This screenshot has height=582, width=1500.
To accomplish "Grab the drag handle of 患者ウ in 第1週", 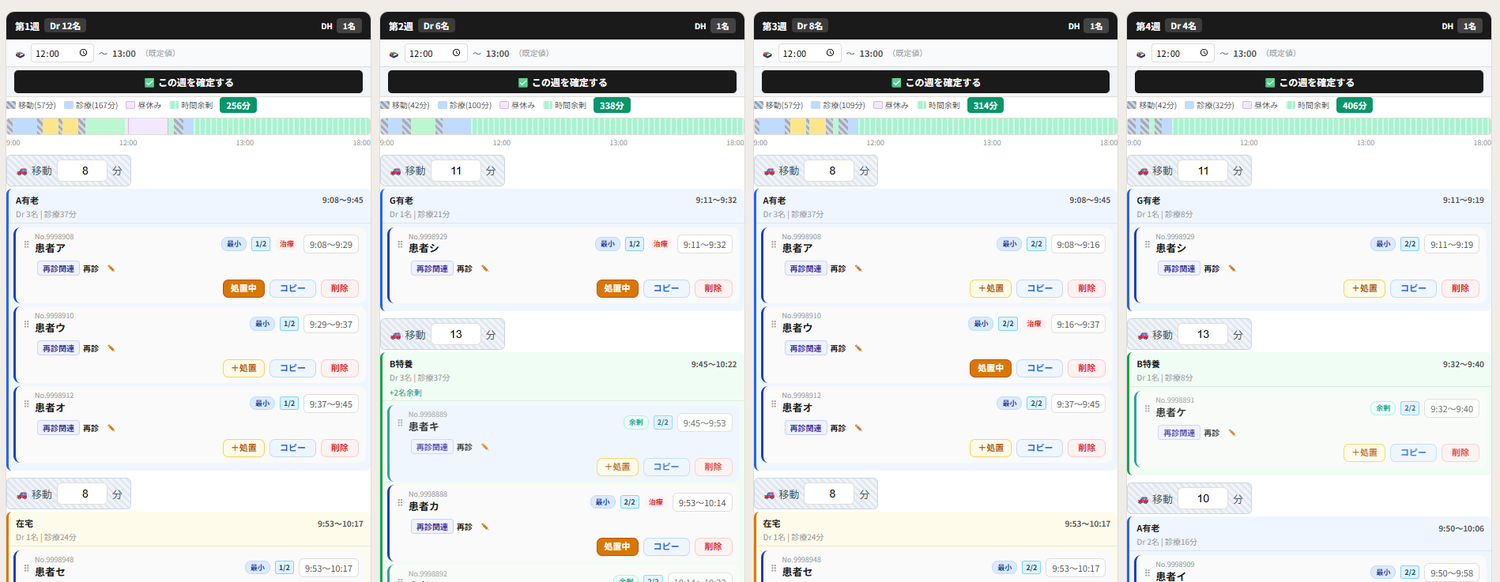I will point(27,324).
